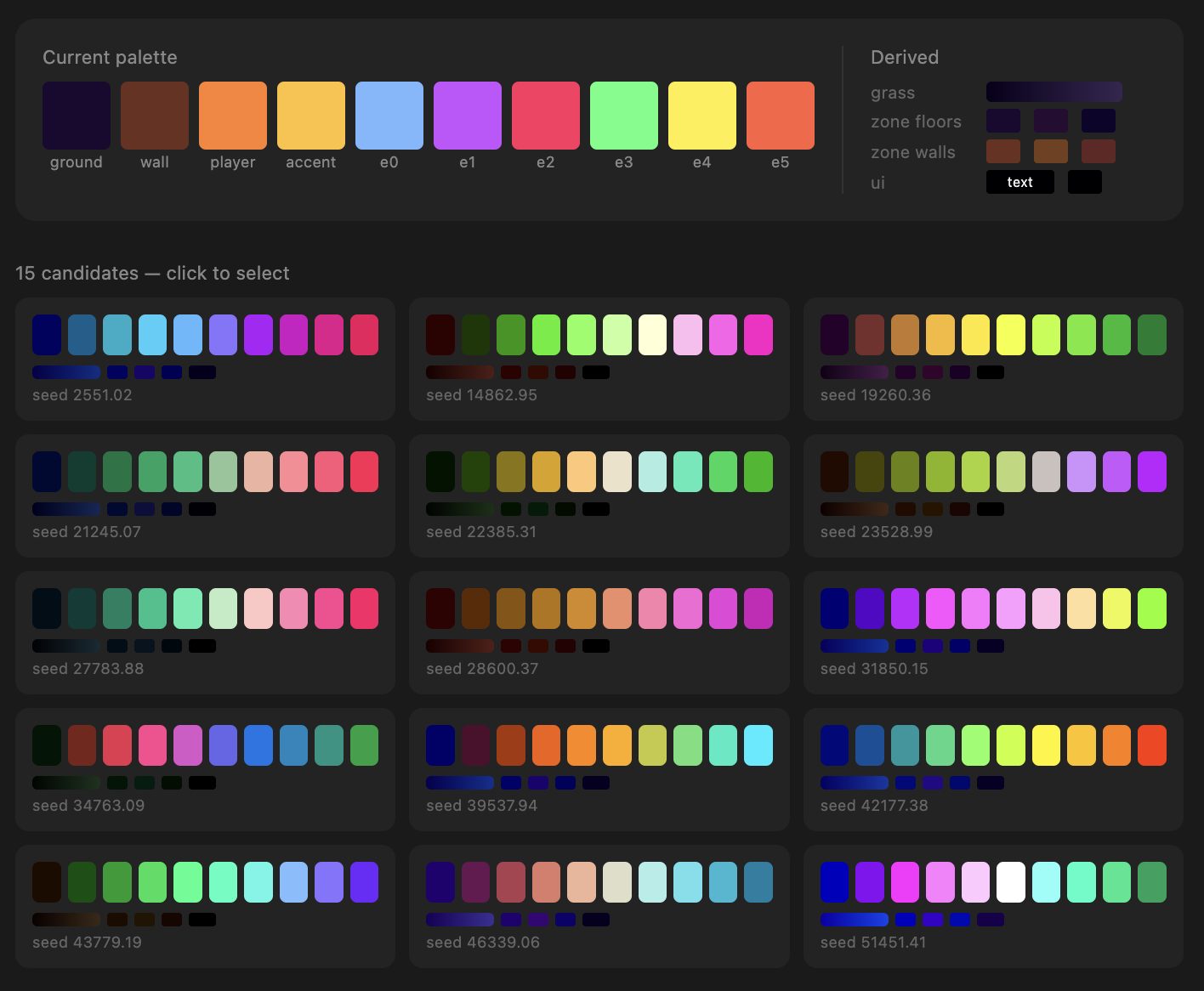
Task: Choose the candidate with seed 14862.95
Action: coord(599,359)
